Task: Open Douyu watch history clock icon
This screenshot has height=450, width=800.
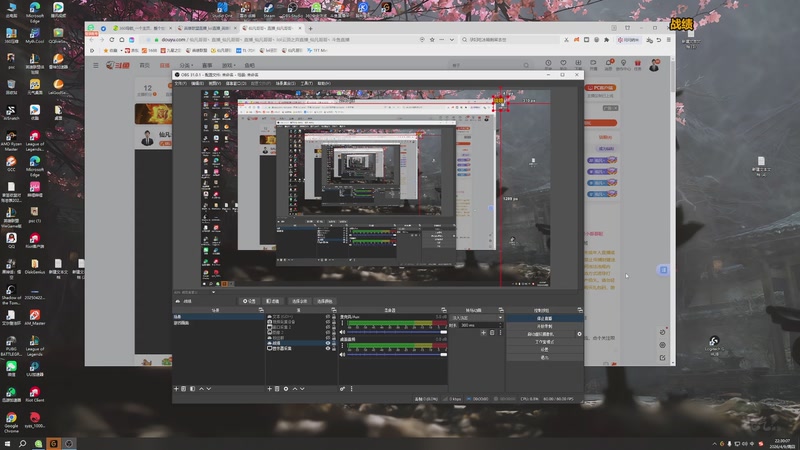Action: point(548,64)
